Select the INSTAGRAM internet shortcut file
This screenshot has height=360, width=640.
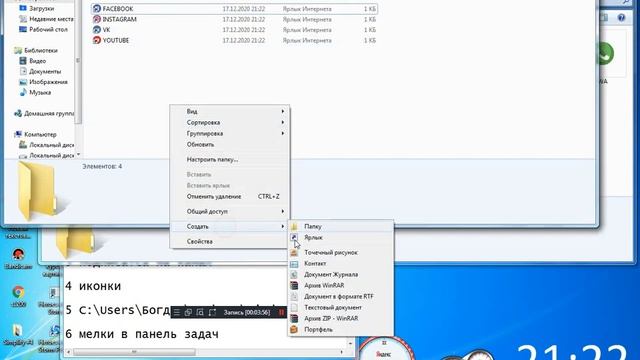tap(234, 19)
